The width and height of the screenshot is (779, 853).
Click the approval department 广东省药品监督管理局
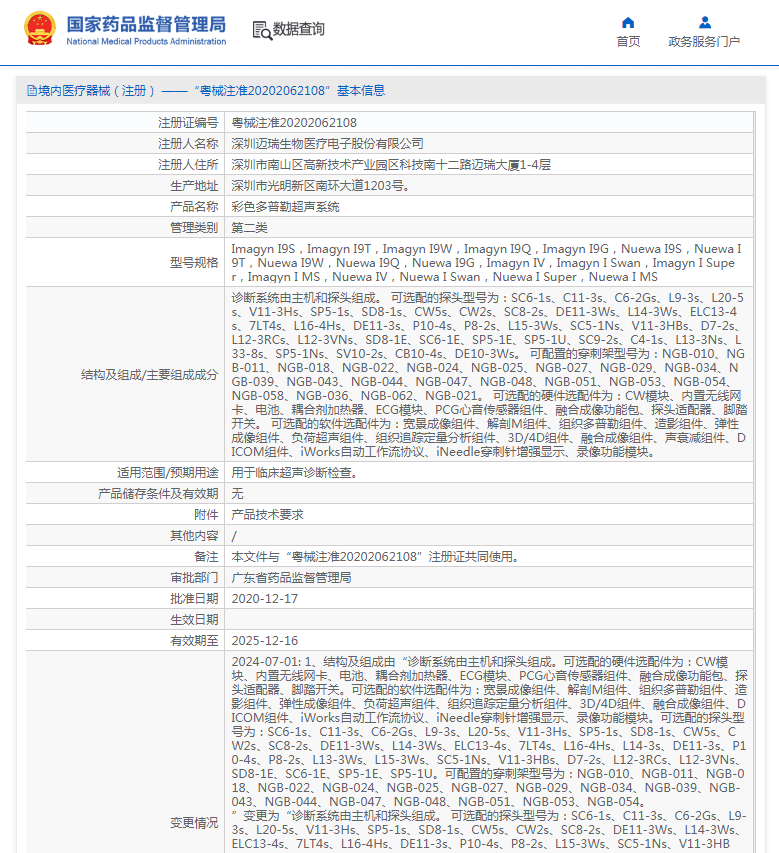point(291,578)
